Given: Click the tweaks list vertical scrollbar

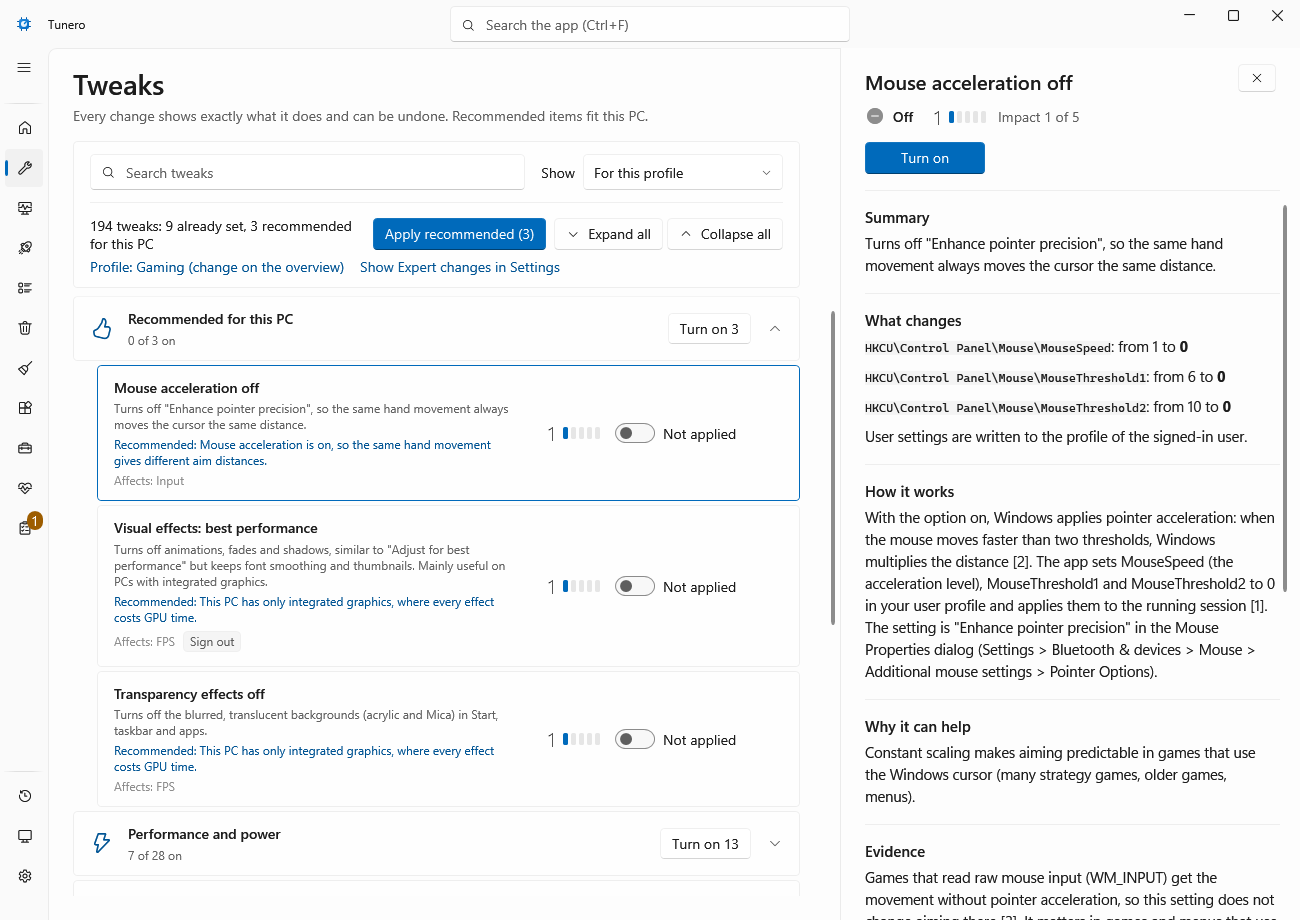Looking at the screenshot, I should (x=832, y=468).
